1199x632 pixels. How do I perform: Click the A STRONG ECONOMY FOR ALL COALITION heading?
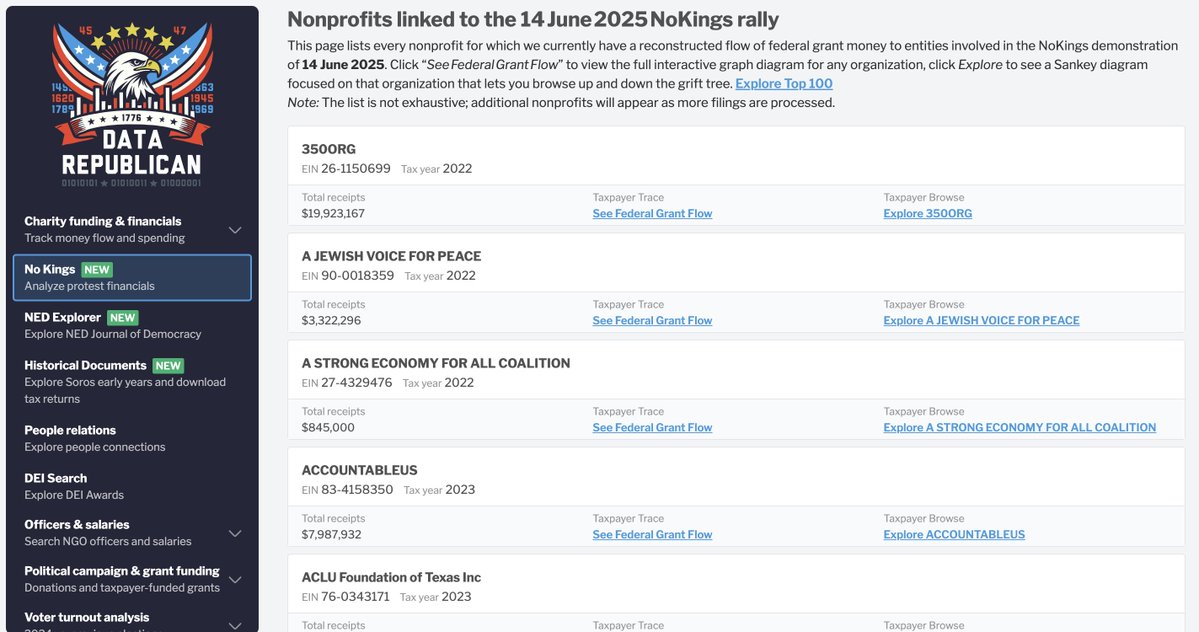pyautogui.click(x=436, y=363)
